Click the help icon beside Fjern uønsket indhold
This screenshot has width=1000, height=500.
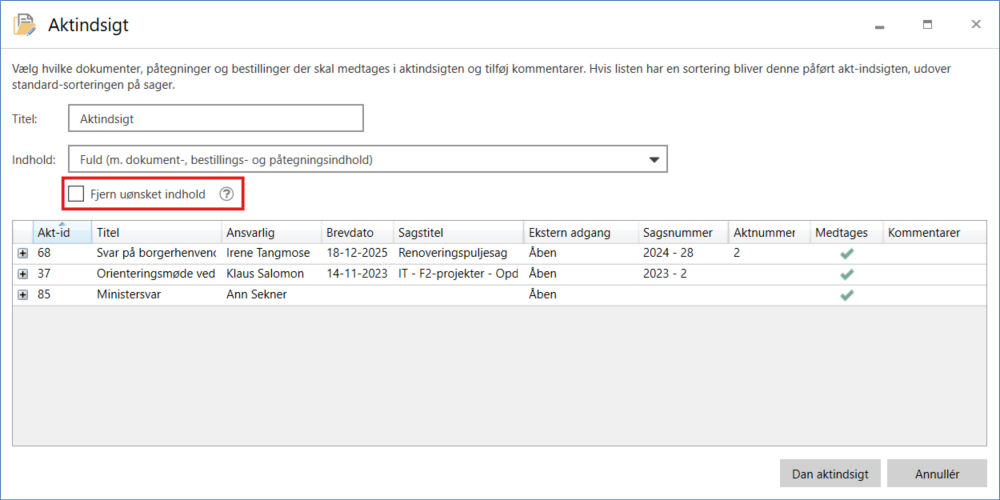(x=227, y=194)
